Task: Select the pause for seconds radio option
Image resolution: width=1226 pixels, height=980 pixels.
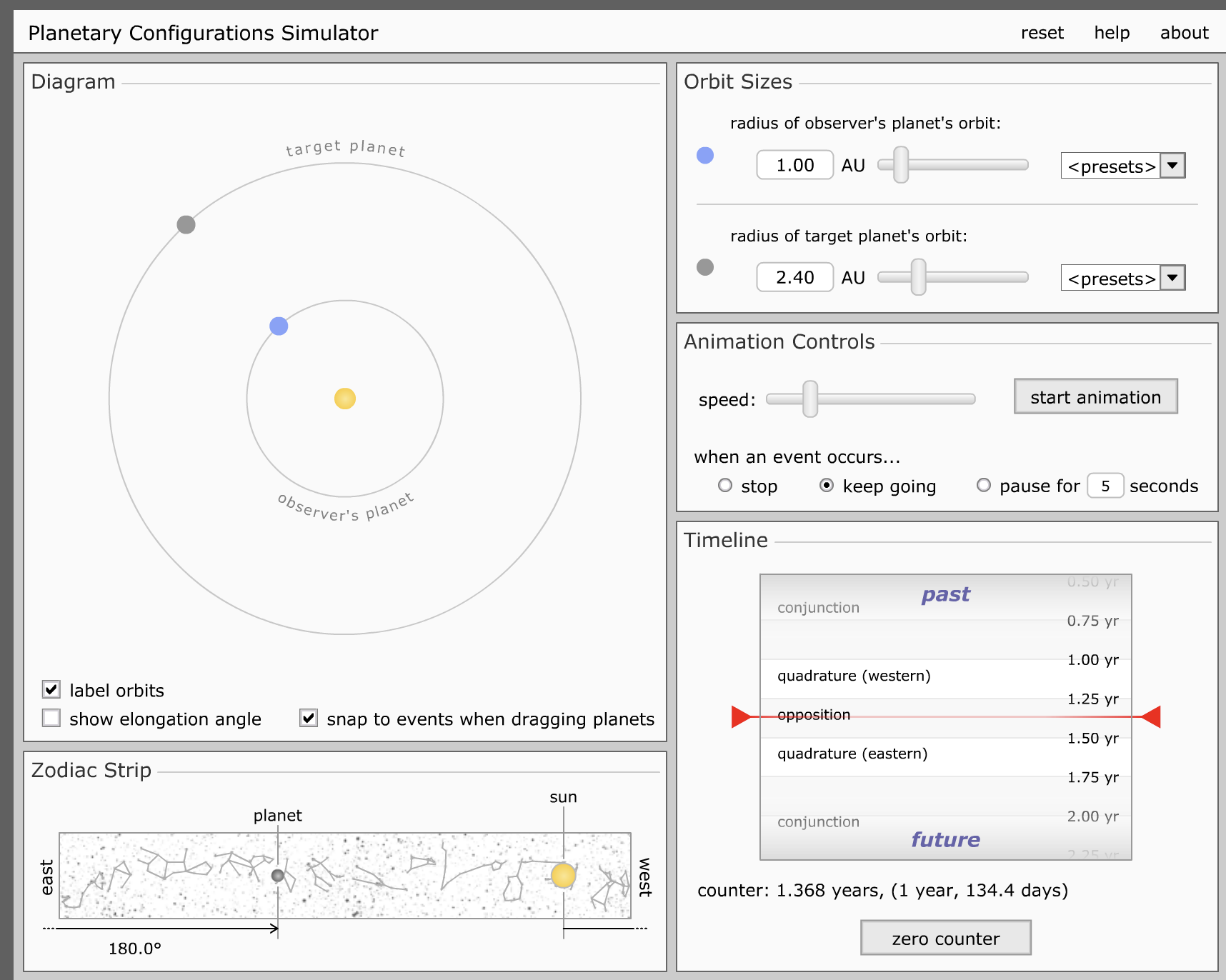Action: [x=984, y=486]
